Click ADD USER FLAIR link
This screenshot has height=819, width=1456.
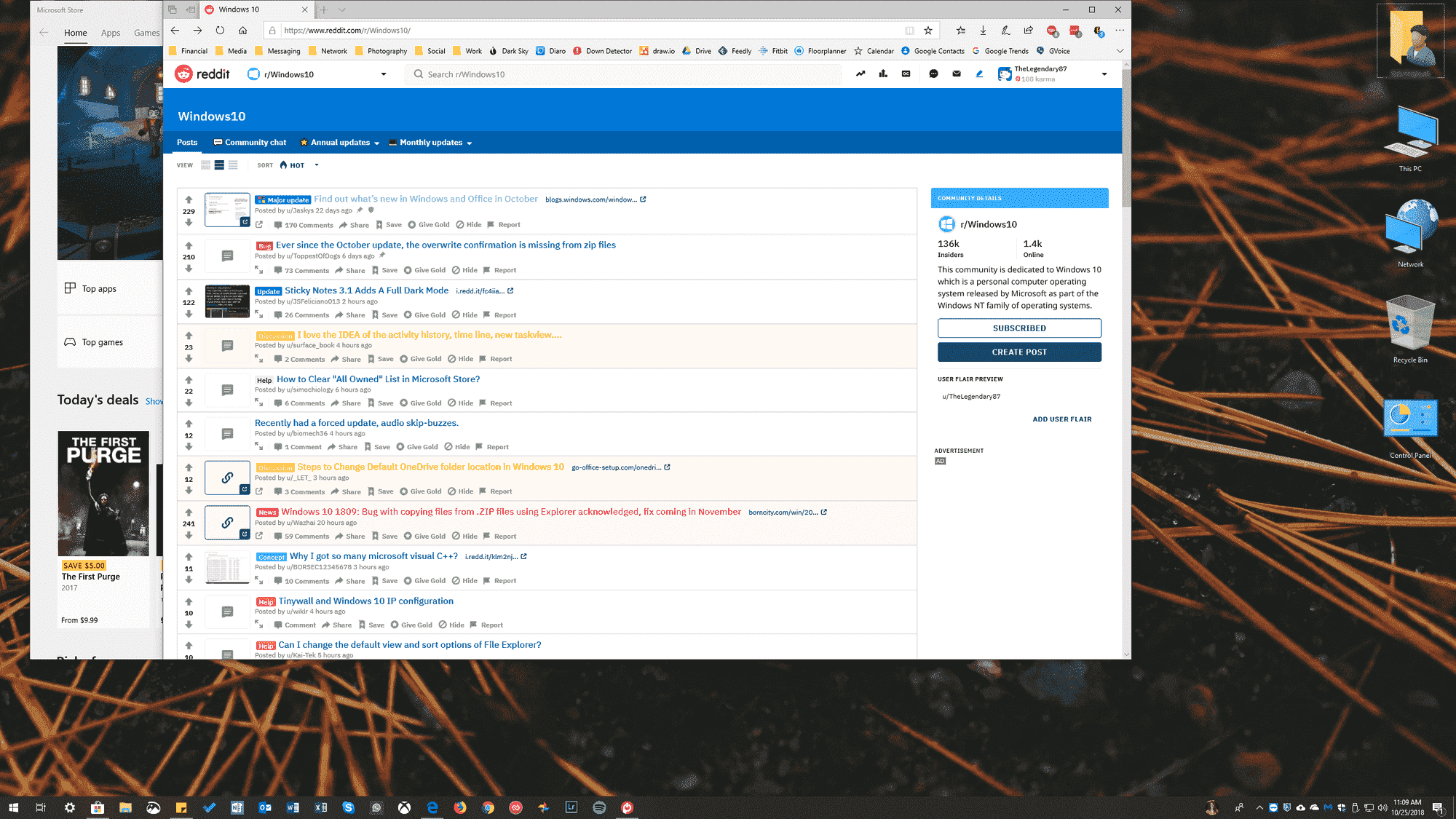click(x=1062, y=419)
